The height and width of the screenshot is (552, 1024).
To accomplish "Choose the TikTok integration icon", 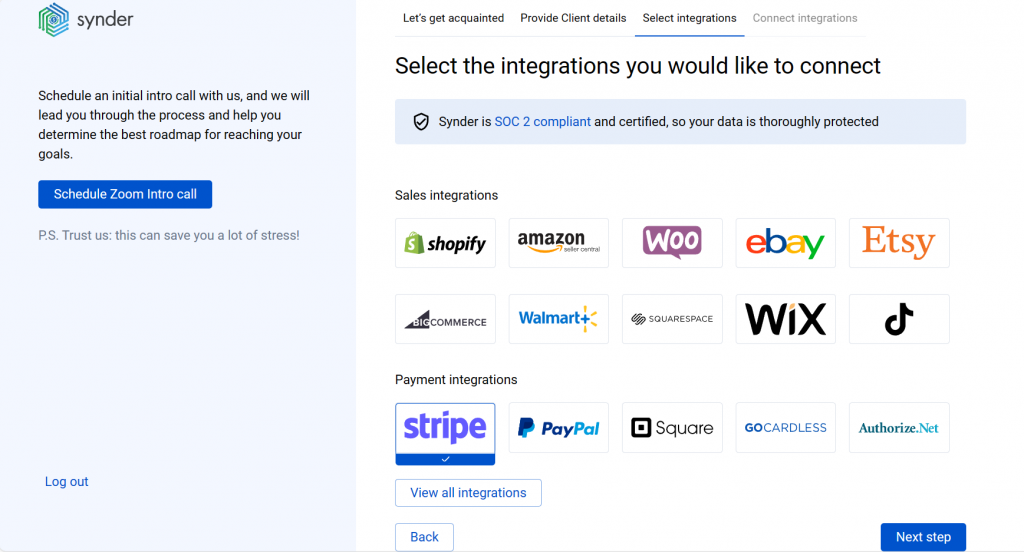I will tap(899, 319).
